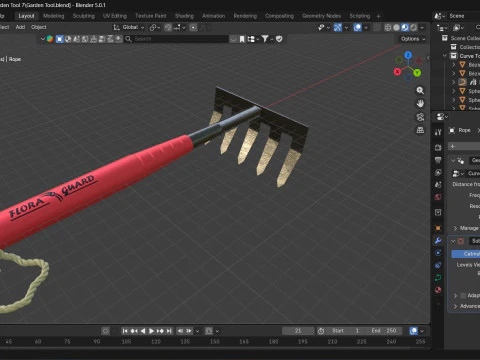
Task: Switch to the UV Editing workspace tab
Action: [x=115, y=16]
